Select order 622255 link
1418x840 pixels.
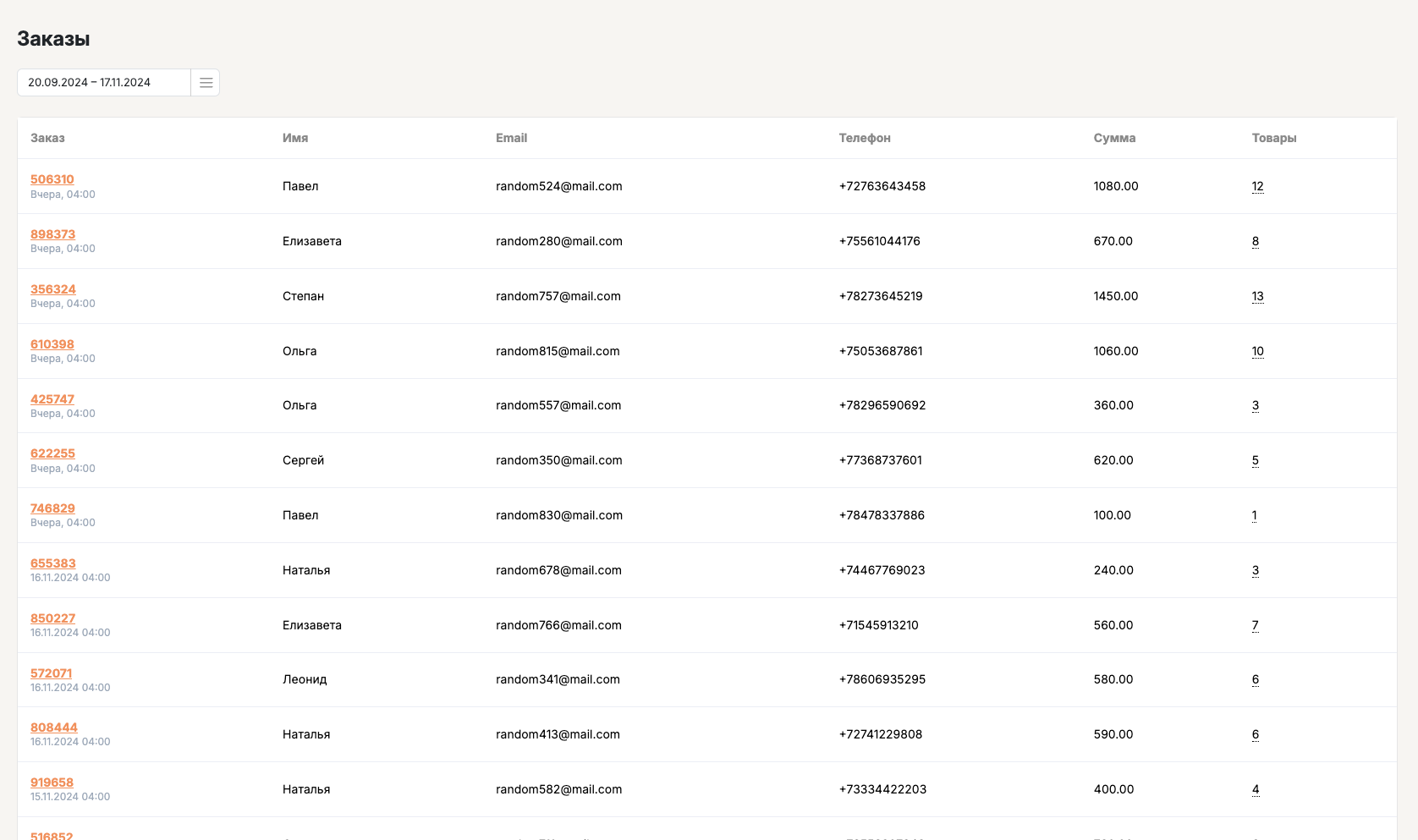tap(52, 453)
